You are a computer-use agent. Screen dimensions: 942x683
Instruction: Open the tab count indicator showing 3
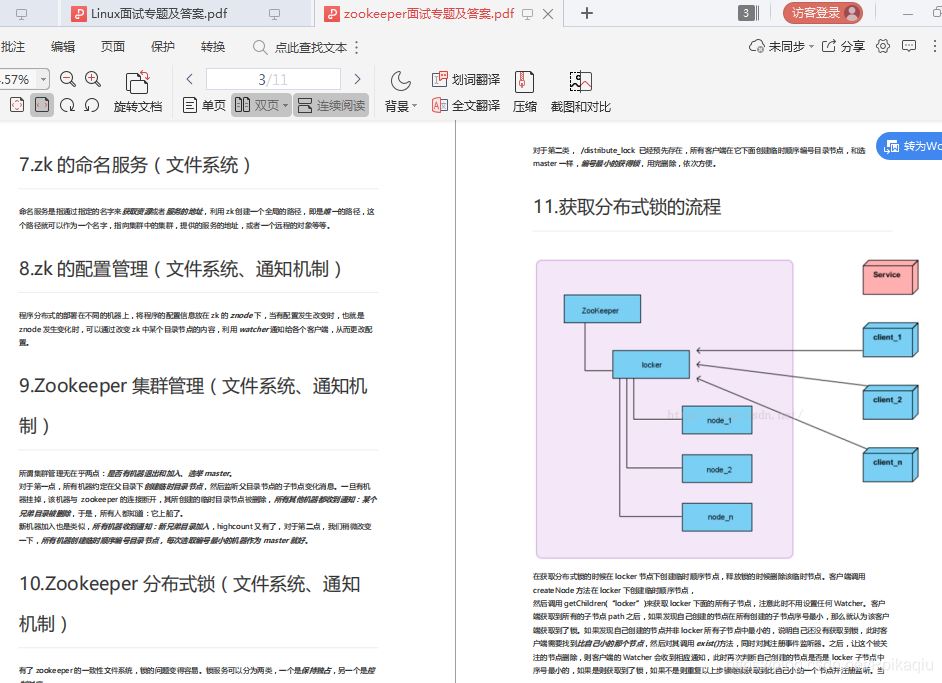[x=749, y=13]
